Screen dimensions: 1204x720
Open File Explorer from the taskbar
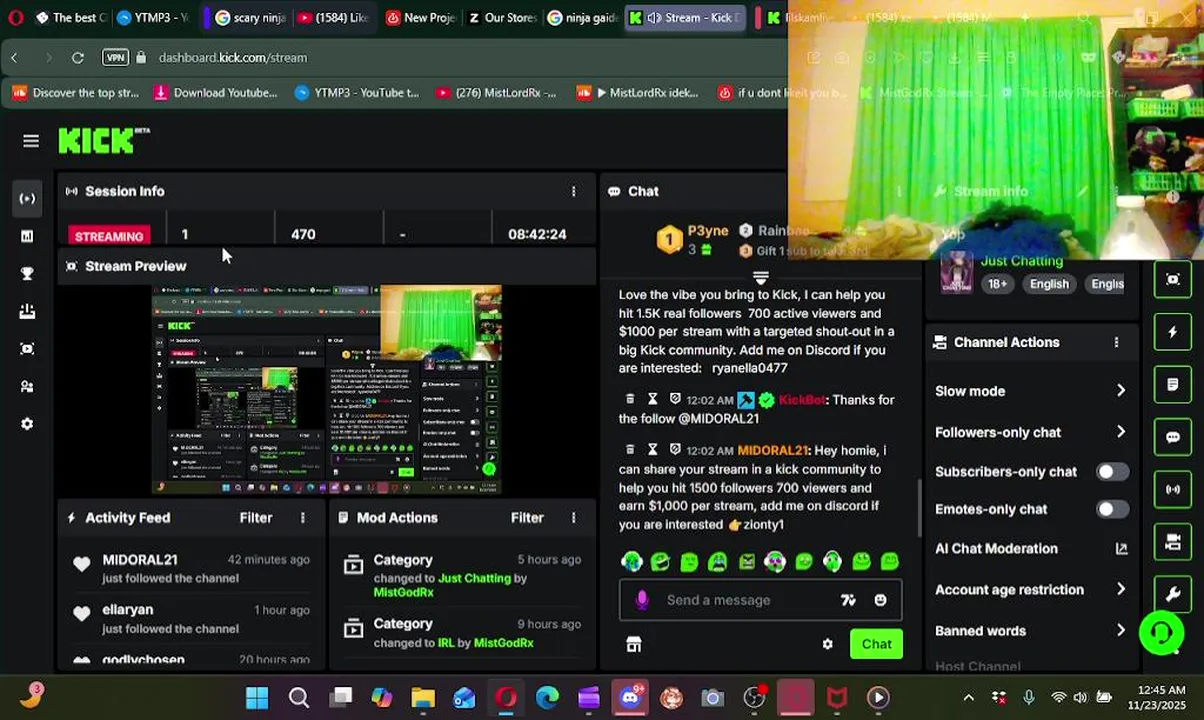(423, 698)
